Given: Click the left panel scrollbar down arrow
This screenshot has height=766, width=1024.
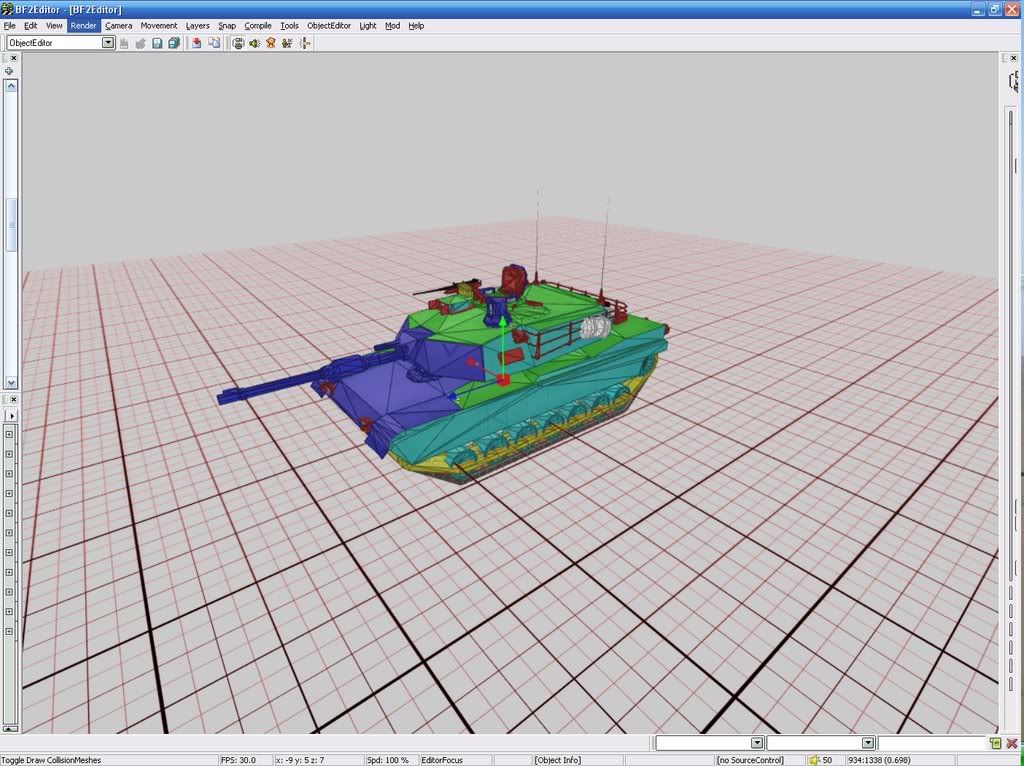Looking at the screenshot, I should [11, 382].
